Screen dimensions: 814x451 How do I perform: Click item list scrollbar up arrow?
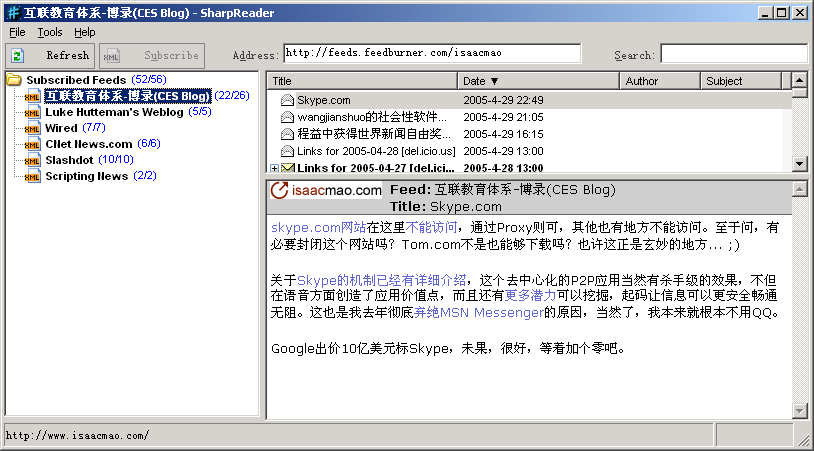pos(799,80)
